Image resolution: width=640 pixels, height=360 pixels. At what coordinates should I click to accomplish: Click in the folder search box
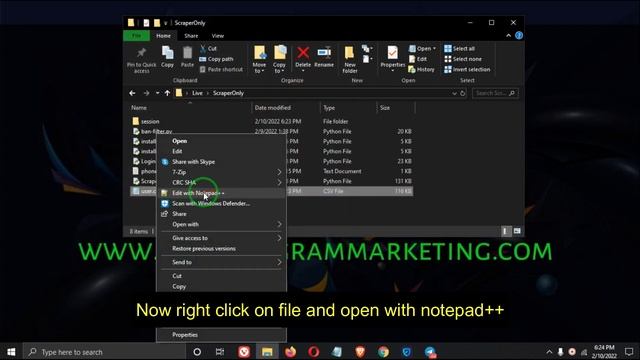[x=495, y=93]
